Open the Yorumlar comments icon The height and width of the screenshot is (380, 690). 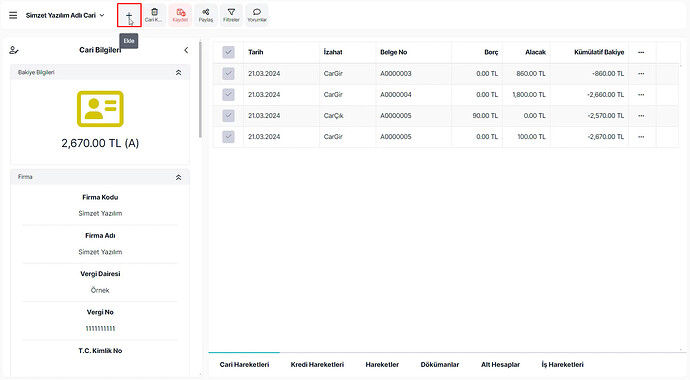tap(257, 15)
